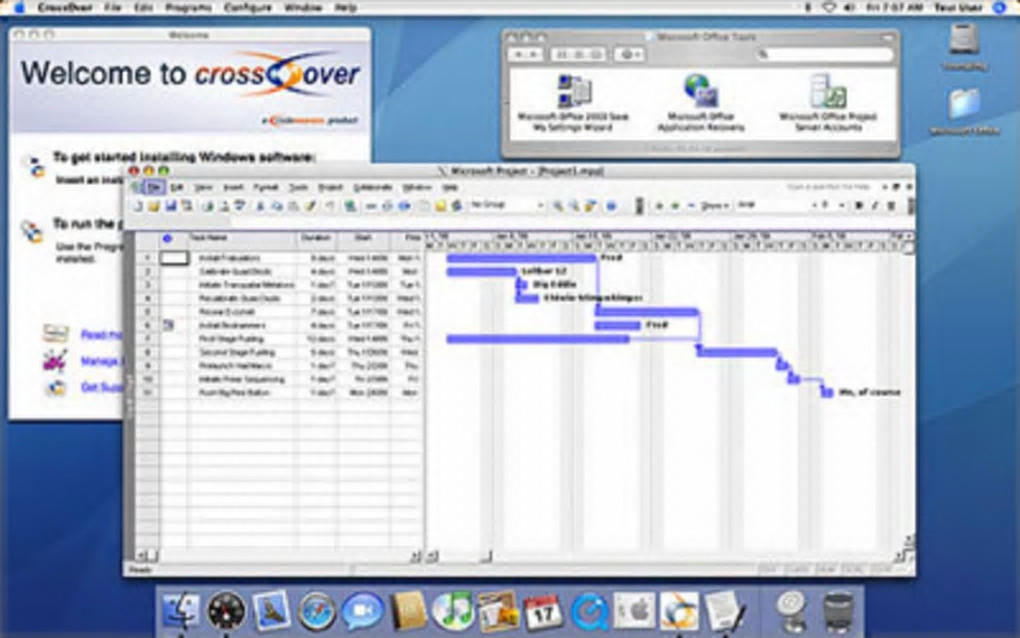Click the iTunes icon in the Dock
Viewport: 1020px width, 638px height.
pyautogui.click(x=453, y=611)
